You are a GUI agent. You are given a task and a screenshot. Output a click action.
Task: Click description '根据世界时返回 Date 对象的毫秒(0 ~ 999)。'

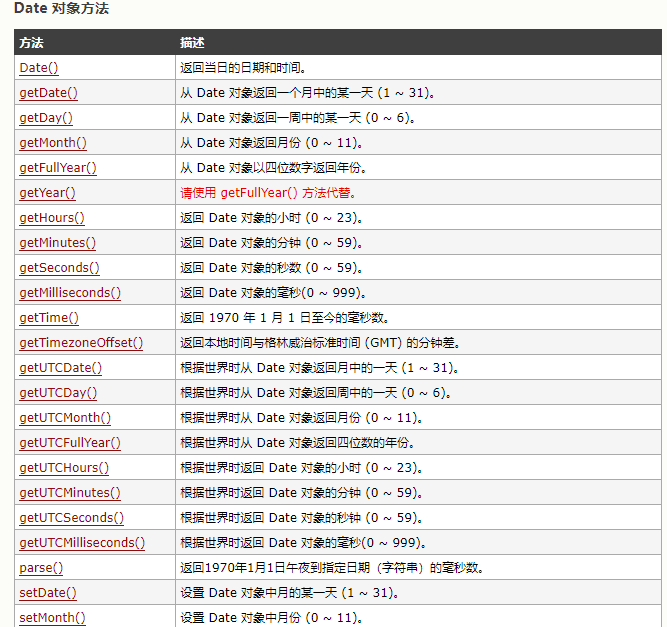pos(303,543)
